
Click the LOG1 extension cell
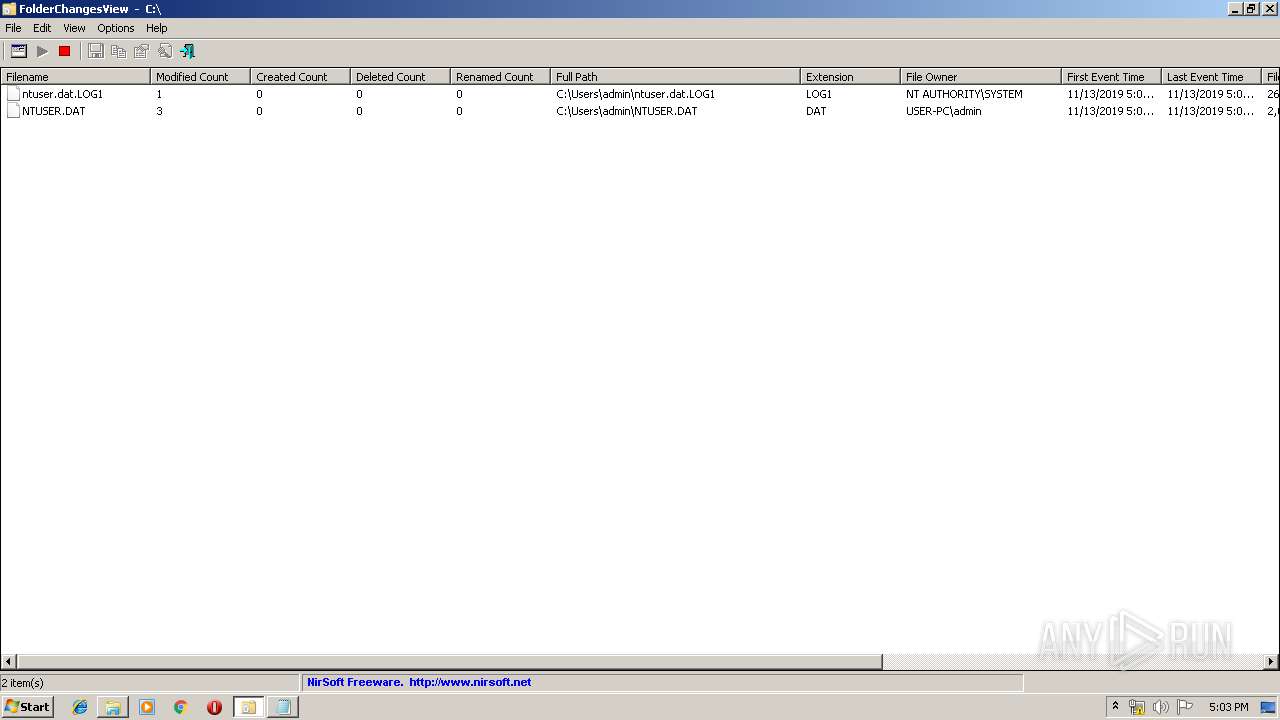(819, 94)
